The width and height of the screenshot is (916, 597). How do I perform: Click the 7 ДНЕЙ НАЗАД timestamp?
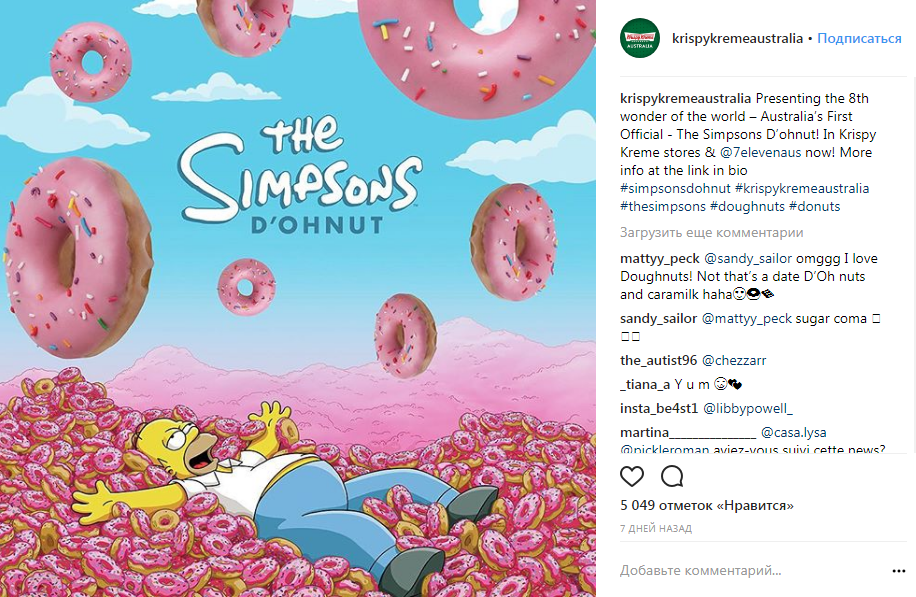tap(655, 528)
